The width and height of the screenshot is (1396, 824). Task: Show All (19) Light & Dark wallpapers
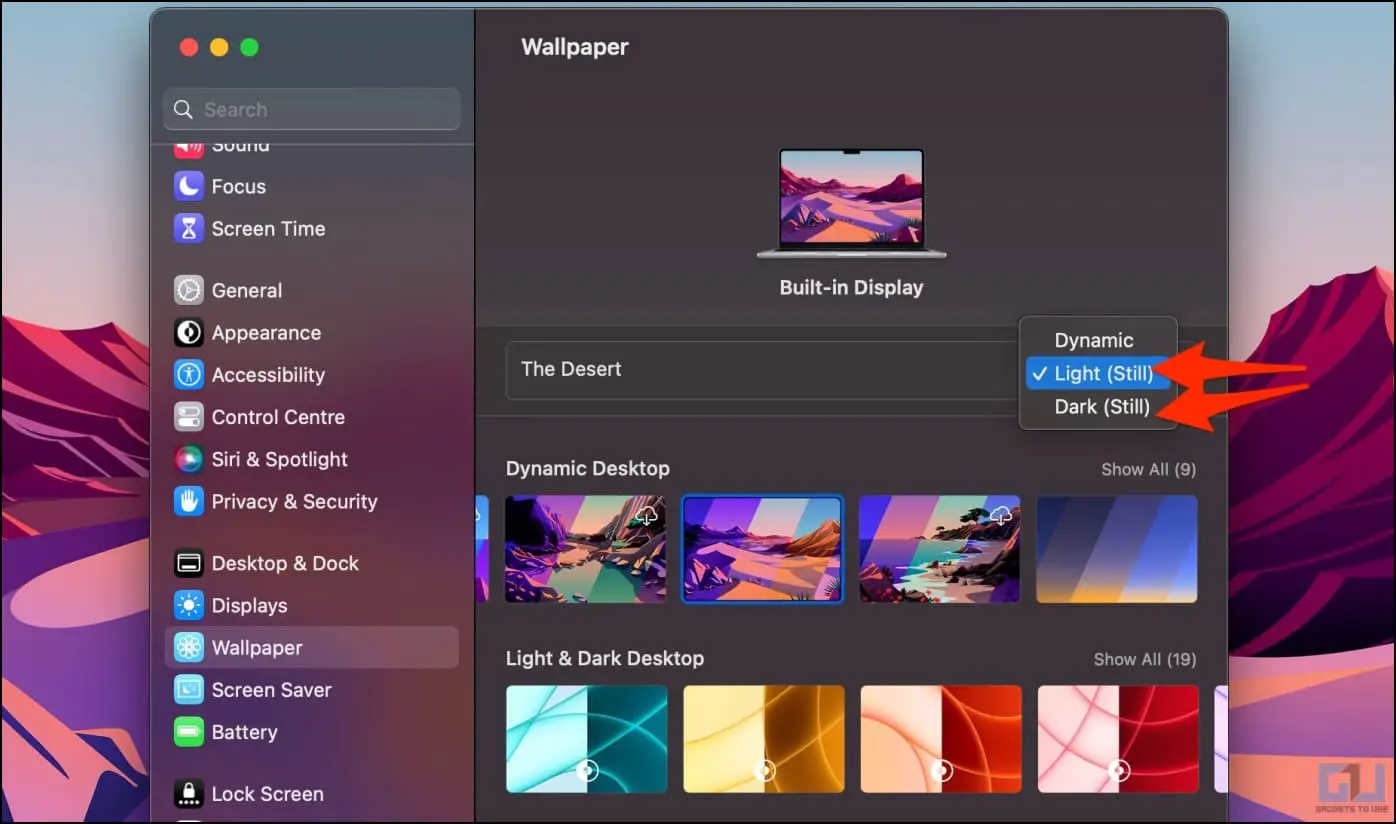[1144, 659]
